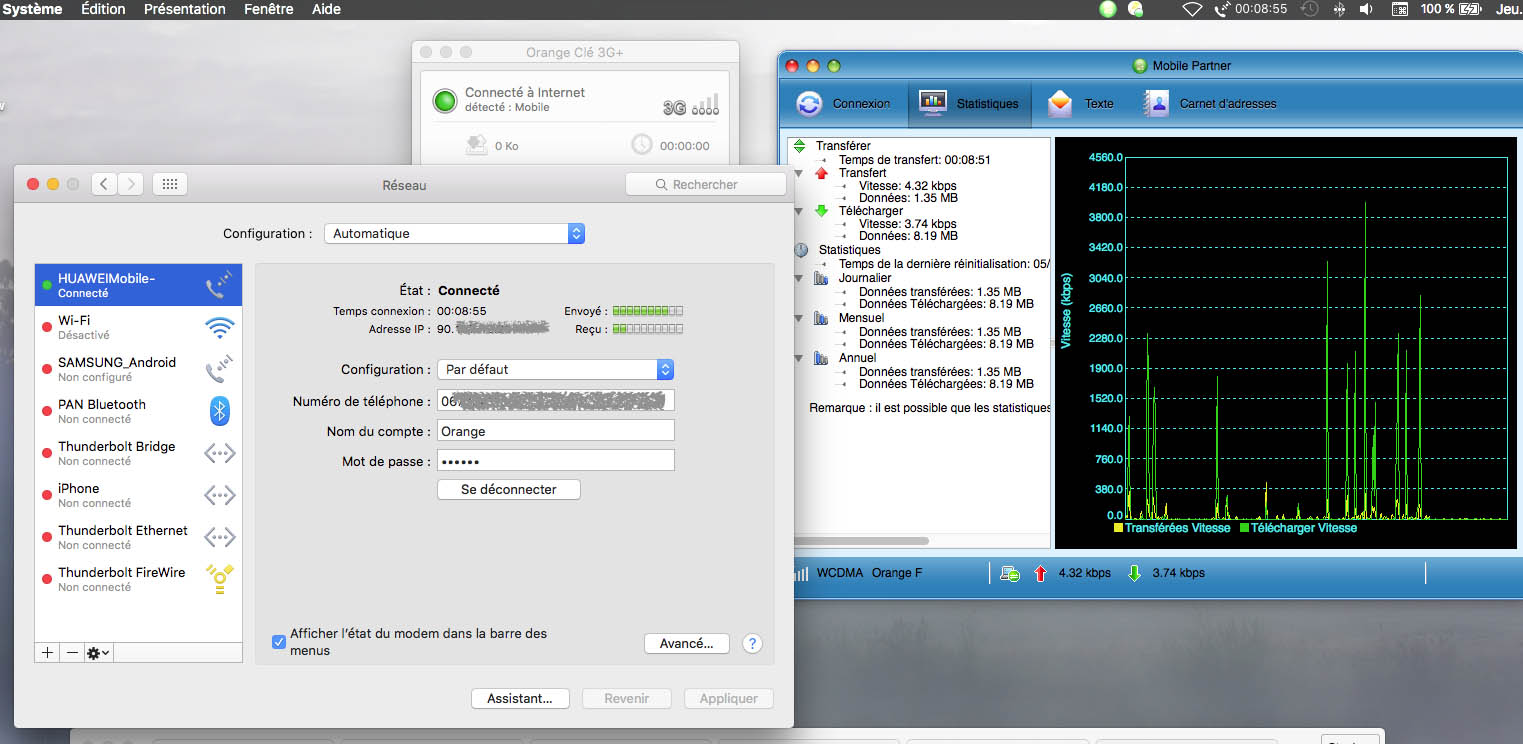Viewport: 1523px width, 744px height.
Task: Click the chart icon next to Annuel
Action: [822, 358]
